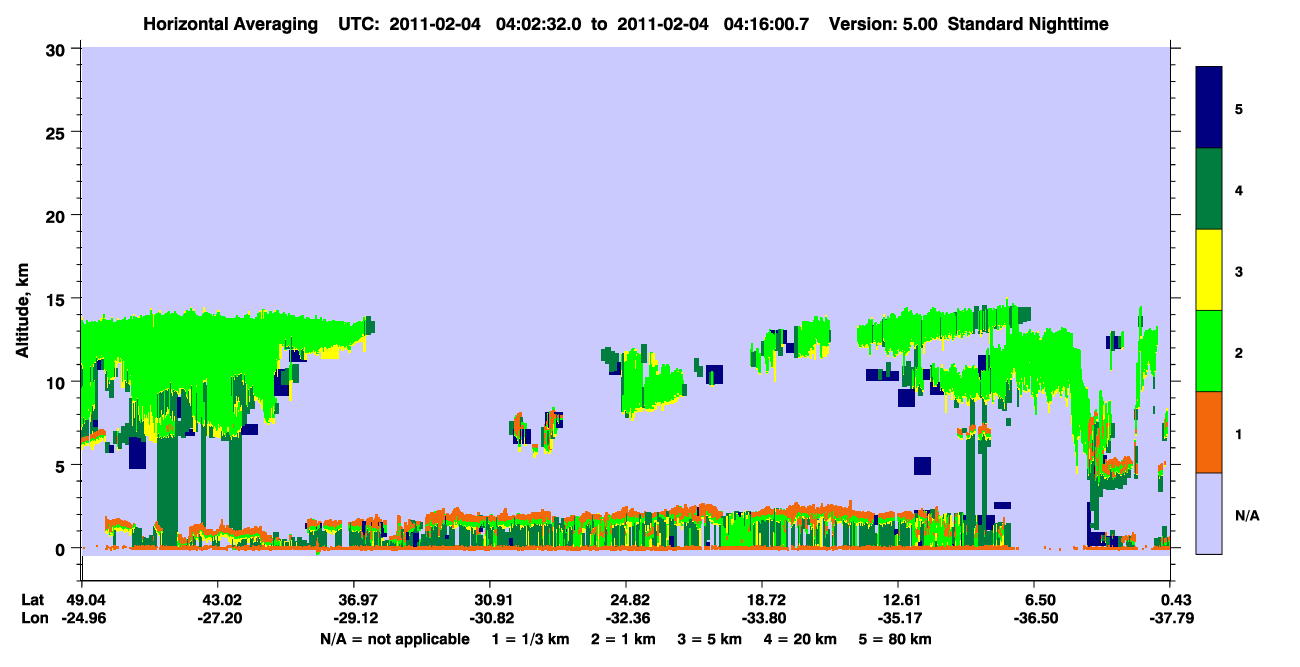Click longitude value '-27.20'
This screenshot has height=667, width=1300.
[218, 618]
